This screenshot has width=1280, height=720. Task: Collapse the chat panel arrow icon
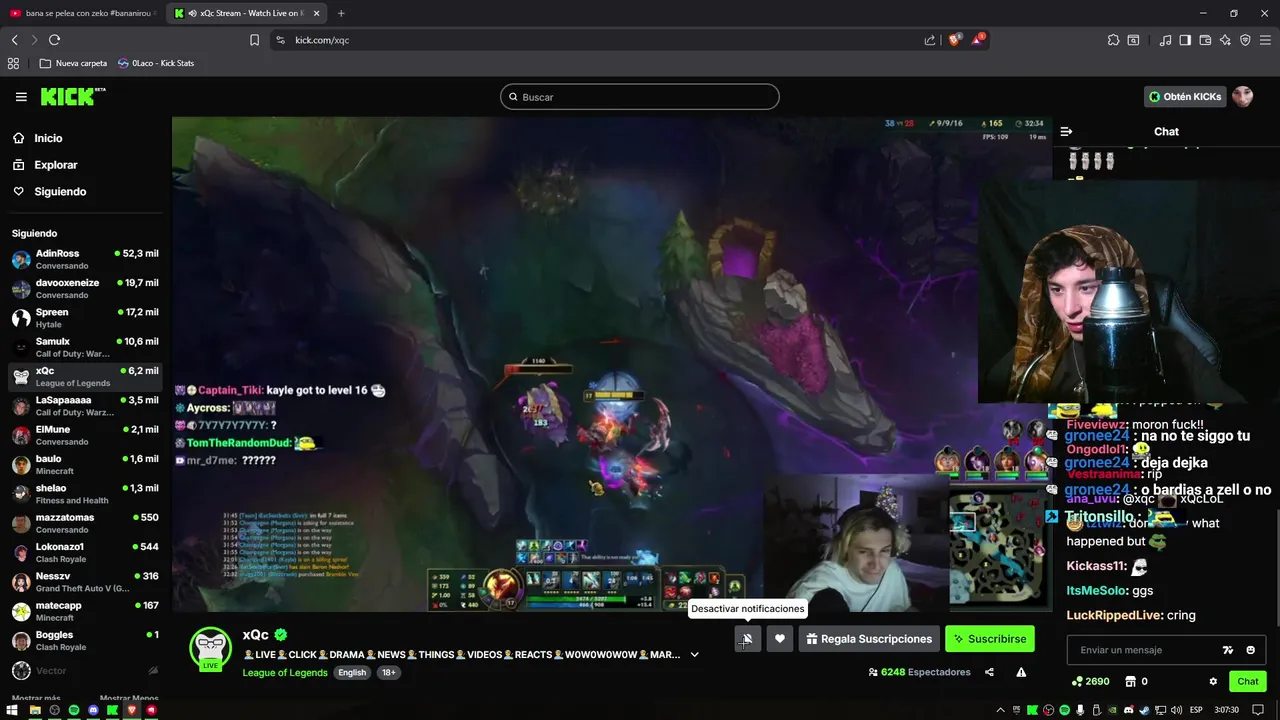1066,131
